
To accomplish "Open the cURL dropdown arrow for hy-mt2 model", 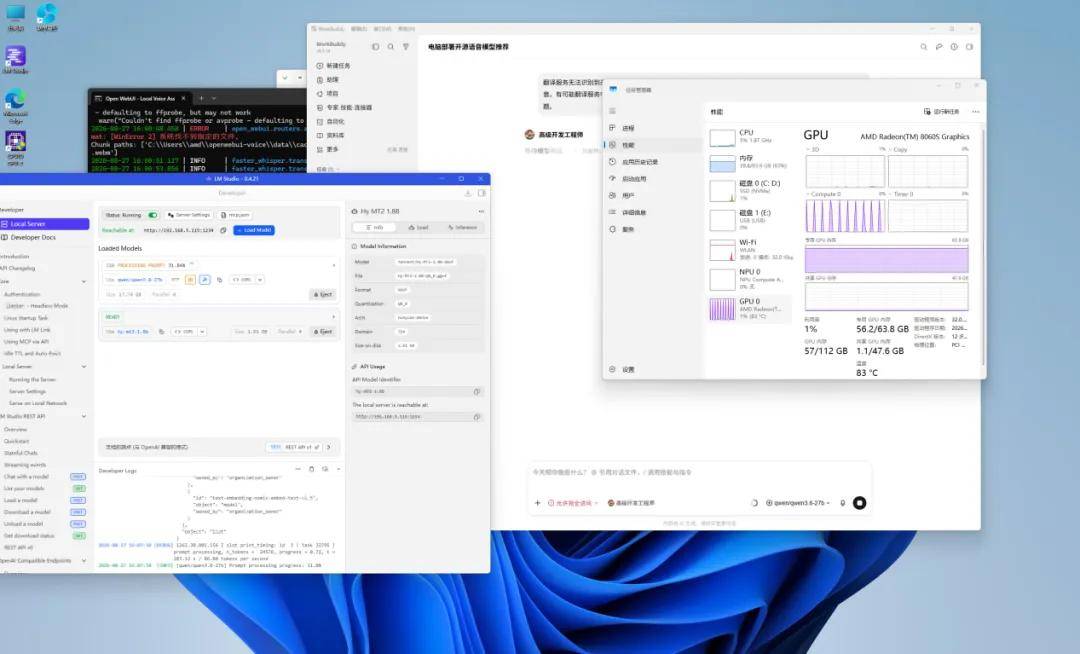I will click(202, 331).
